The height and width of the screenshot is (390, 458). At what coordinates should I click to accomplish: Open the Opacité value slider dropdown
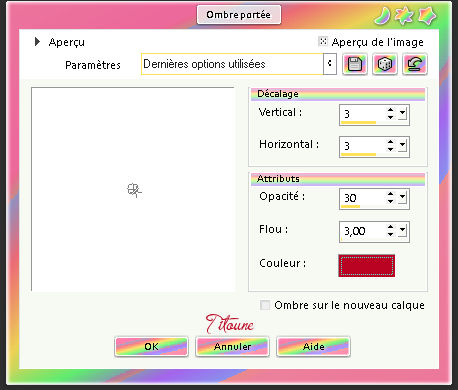(402, 197)
